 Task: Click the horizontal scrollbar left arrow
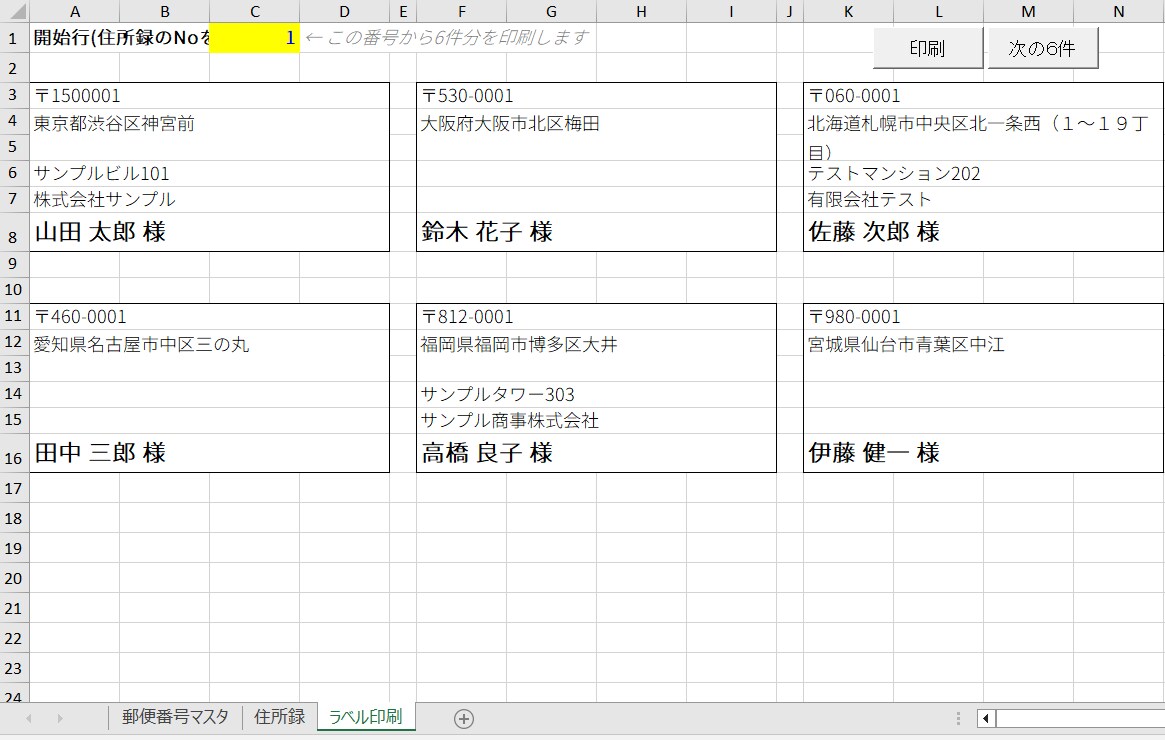986,718
